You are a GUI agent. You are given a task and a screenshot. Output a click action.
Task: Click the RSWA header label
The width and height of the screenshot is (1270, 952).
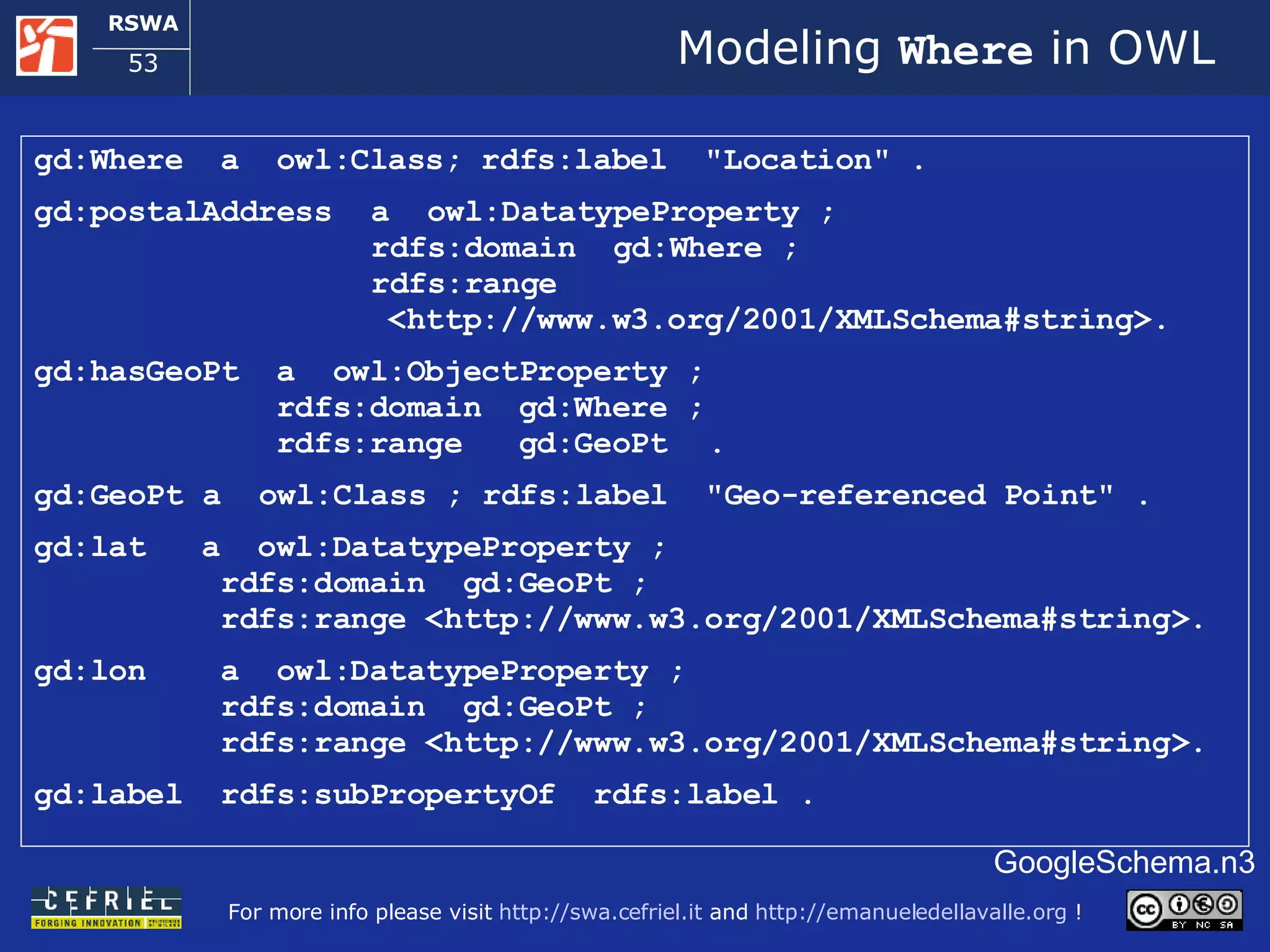pyautogui.click(x=143, y=24)
